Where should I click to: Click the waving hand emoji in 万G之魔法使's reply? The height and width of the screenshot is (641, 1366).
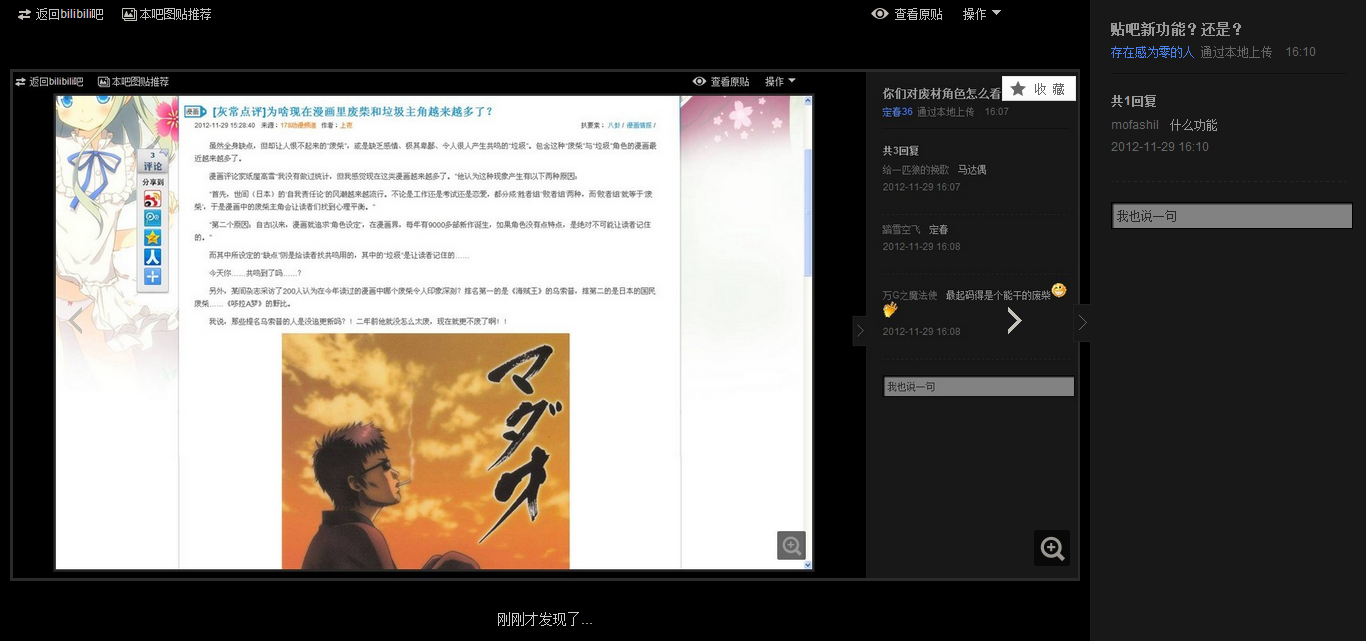click(x=890, y=310)
